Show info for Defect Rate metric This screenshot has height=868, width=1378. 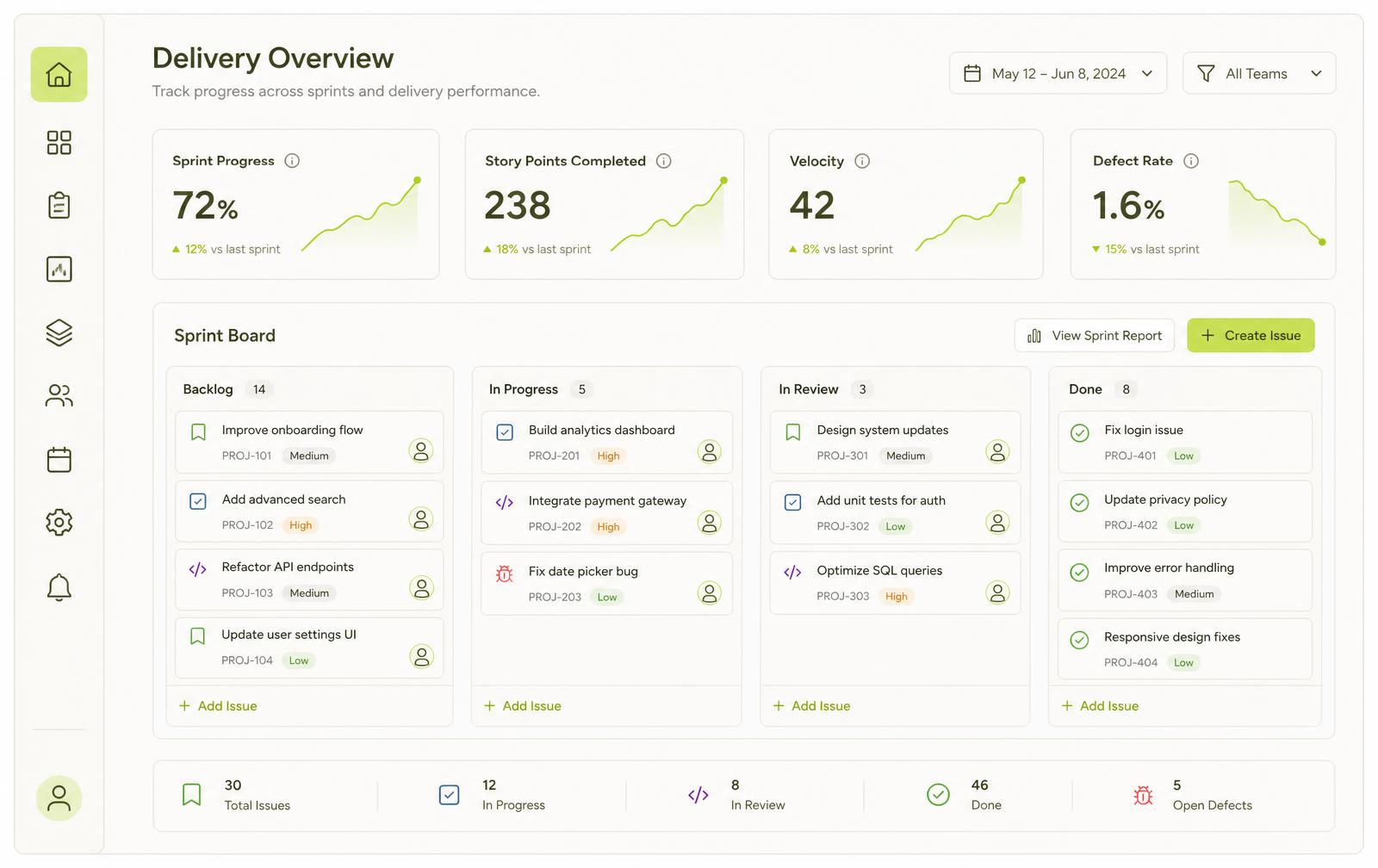point(1191,161)
